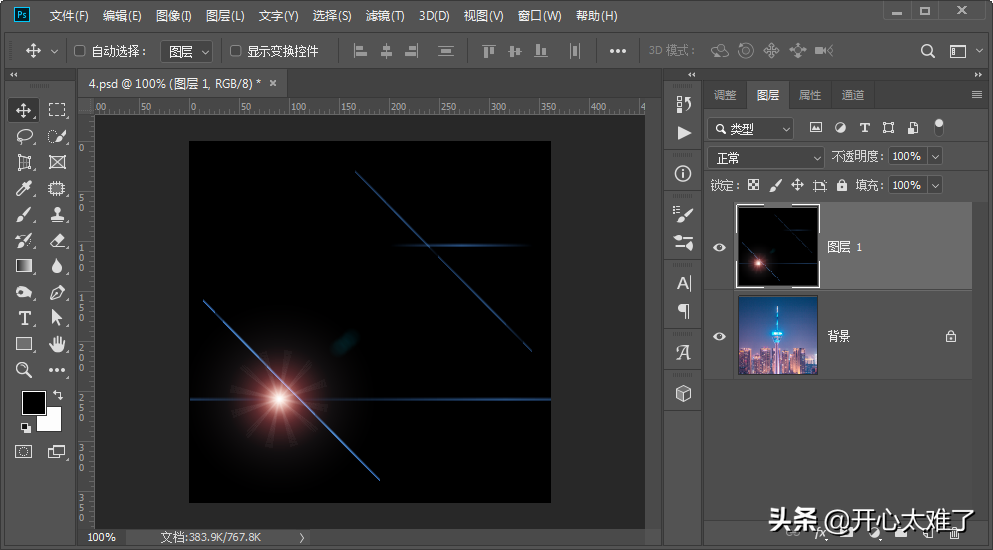Viewport: 993px width, 550px height.
Task: Open the Character panel icon
Action: [x=683, y=283]
